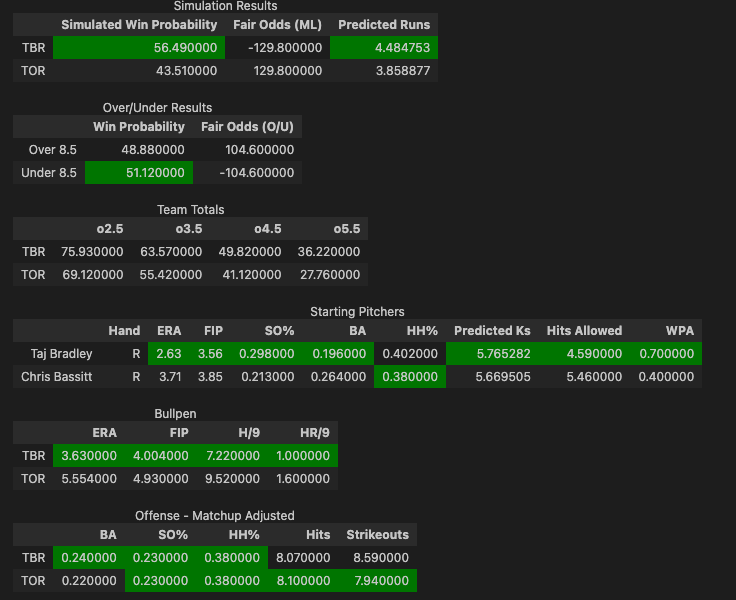Select Chris Bassitt SO% value 0.213000
Image resolution: width=736 pixels, height=600 pixels.
pyautogui.click(x=268, y=377)
